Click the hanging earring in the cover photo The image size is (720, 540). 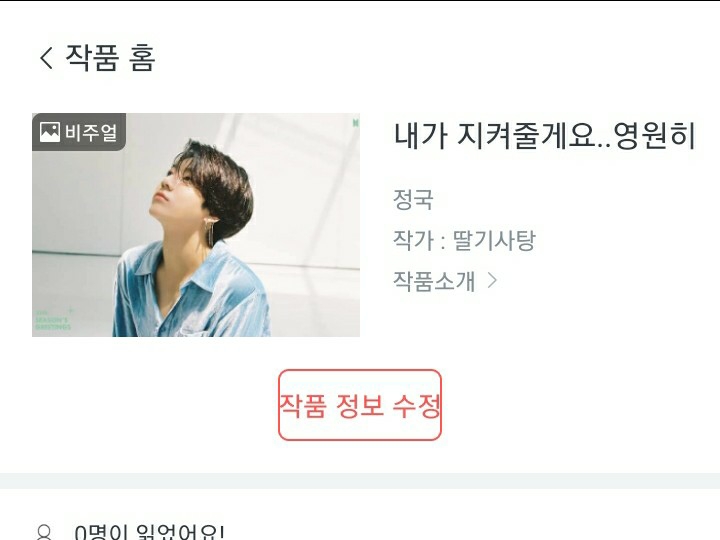pyautogui.click(x=210, y=234)
